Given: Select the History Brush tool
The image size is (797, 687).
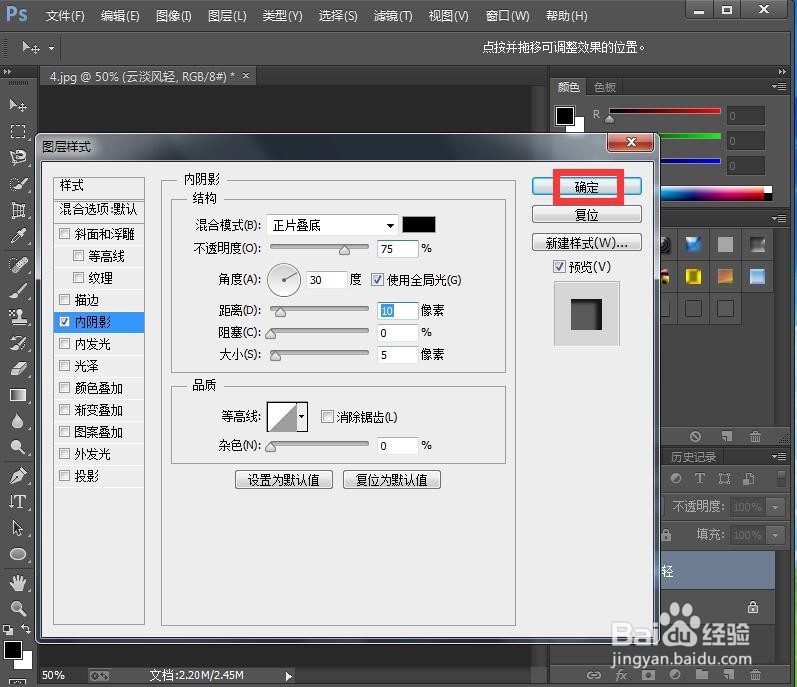Looking at the screenshot, I should [18, 344].
